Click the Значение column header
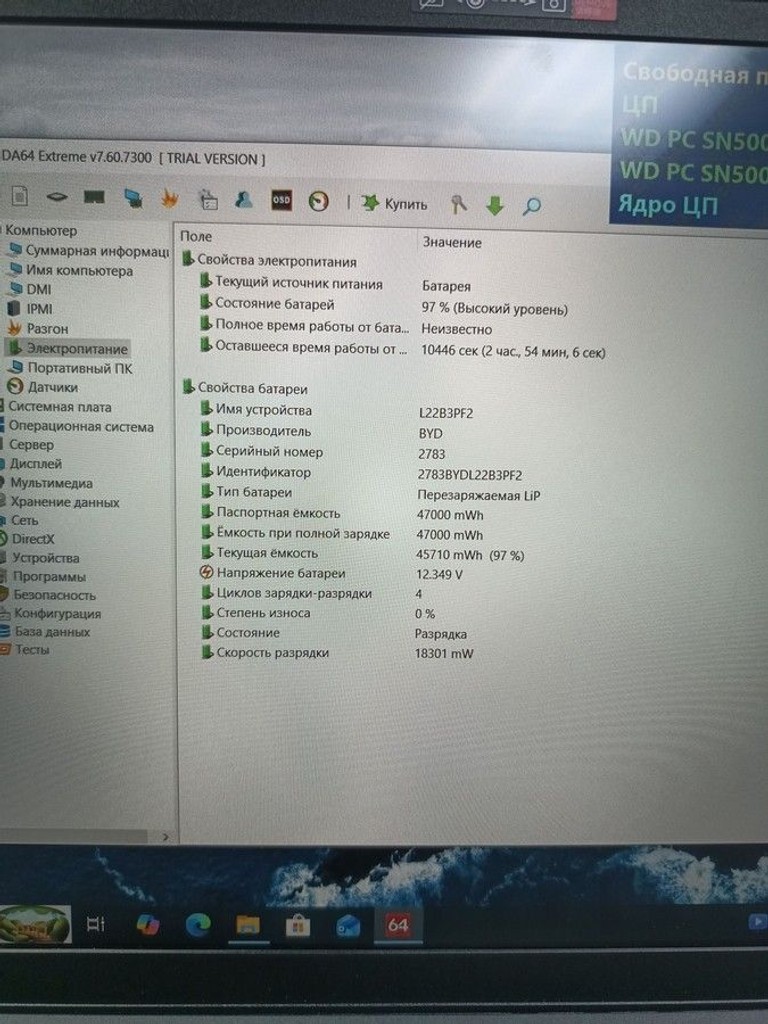The image size is (768, 1024). pyautogui.click(x=452, y=242)
